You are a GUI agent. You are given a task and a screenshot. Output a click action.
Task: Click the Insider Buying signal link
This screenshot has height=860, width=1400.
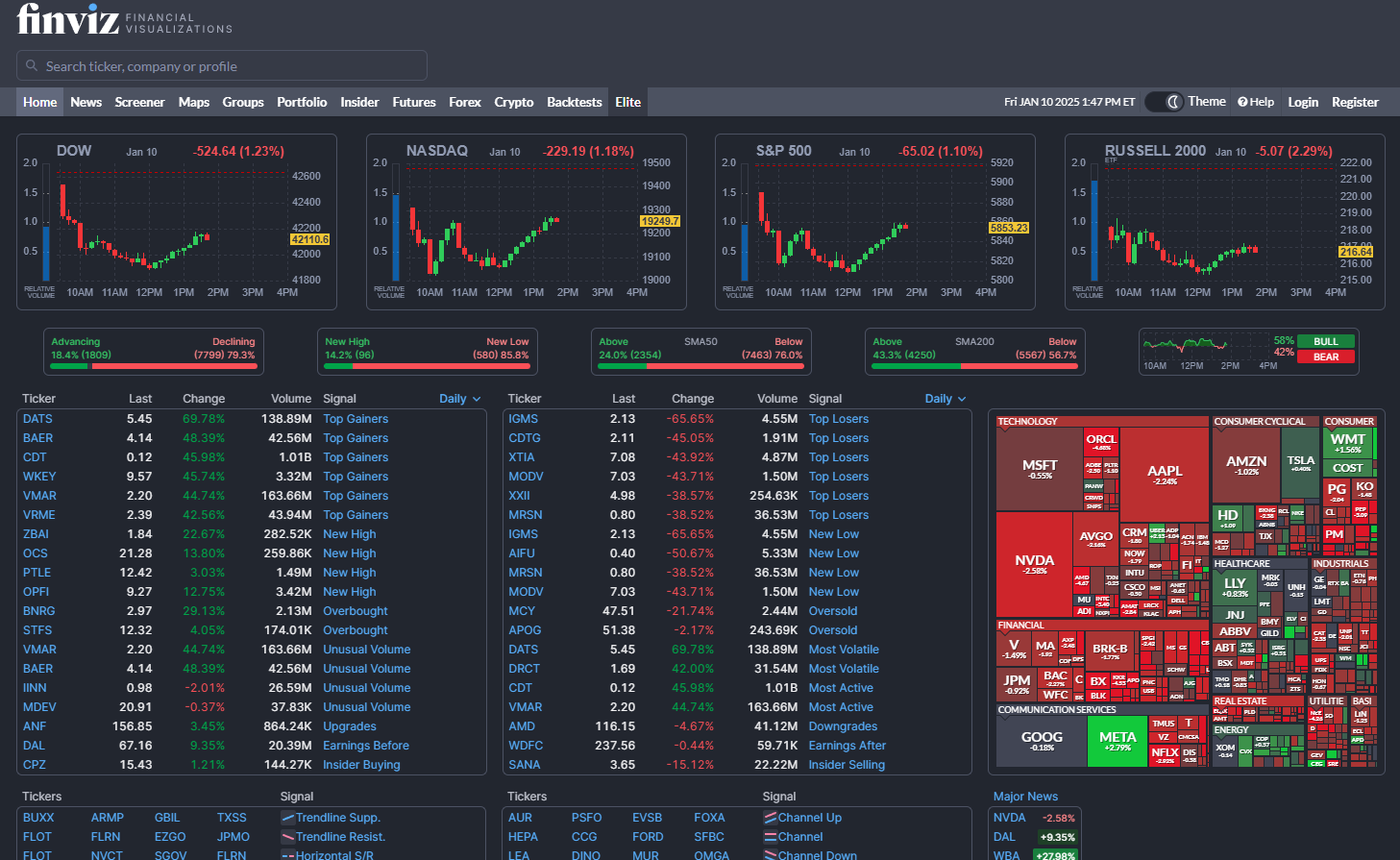(361, 765)
